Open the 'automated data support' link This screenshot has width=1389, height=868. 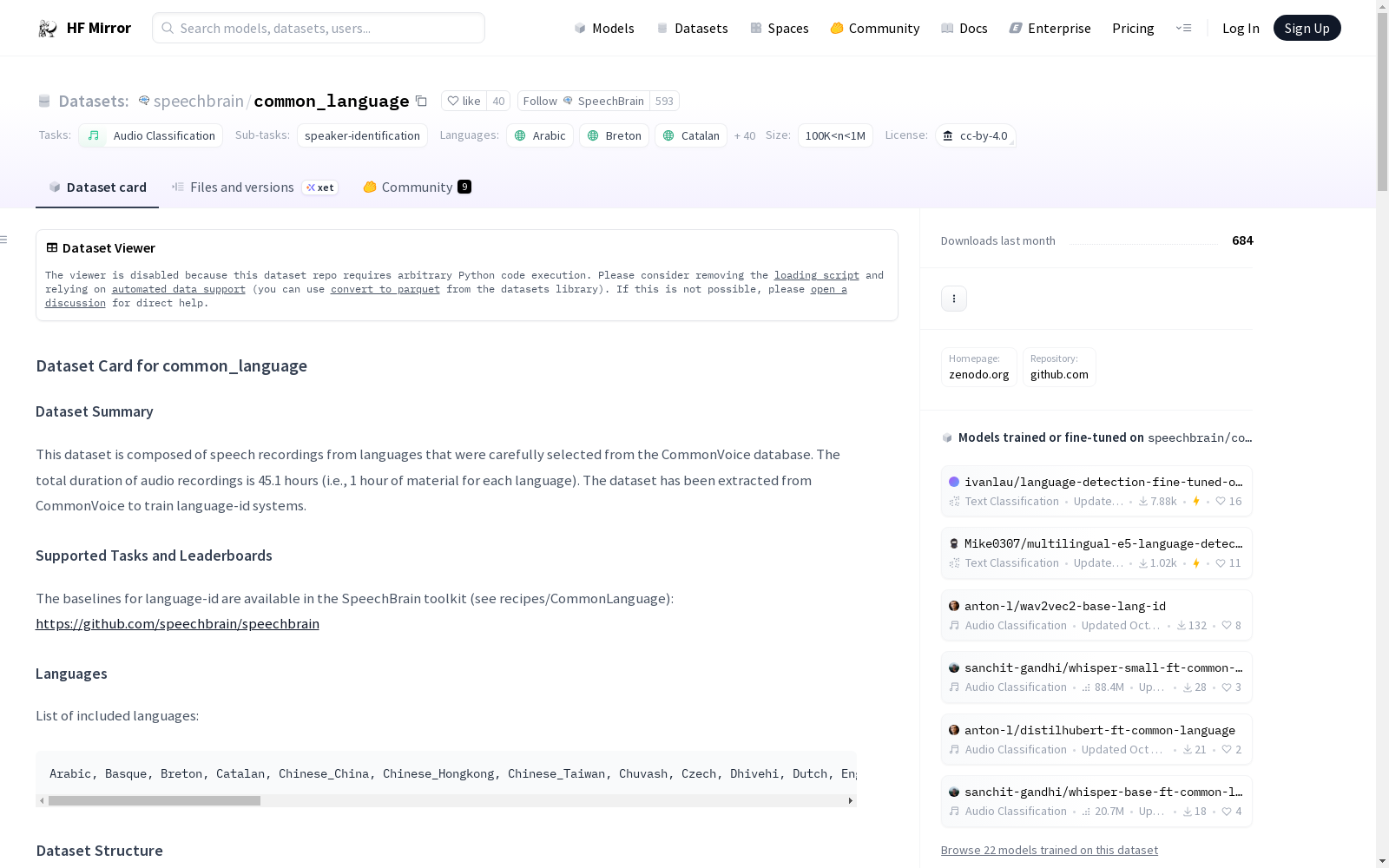tap(179, 289)
